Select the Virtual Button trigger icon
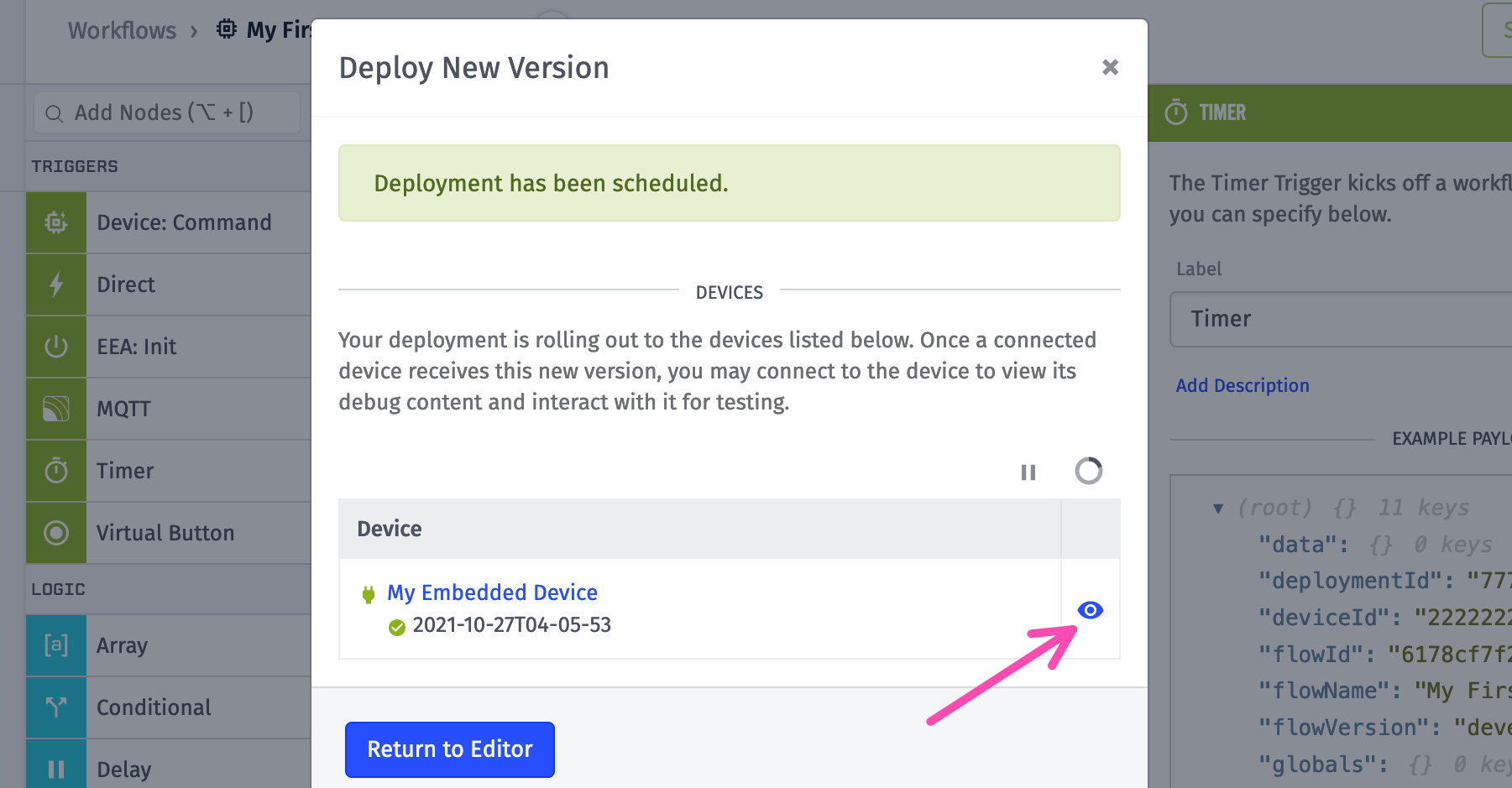Viewport: 1512px width, 788px height. pyautogui.click(x=56, y=533)
